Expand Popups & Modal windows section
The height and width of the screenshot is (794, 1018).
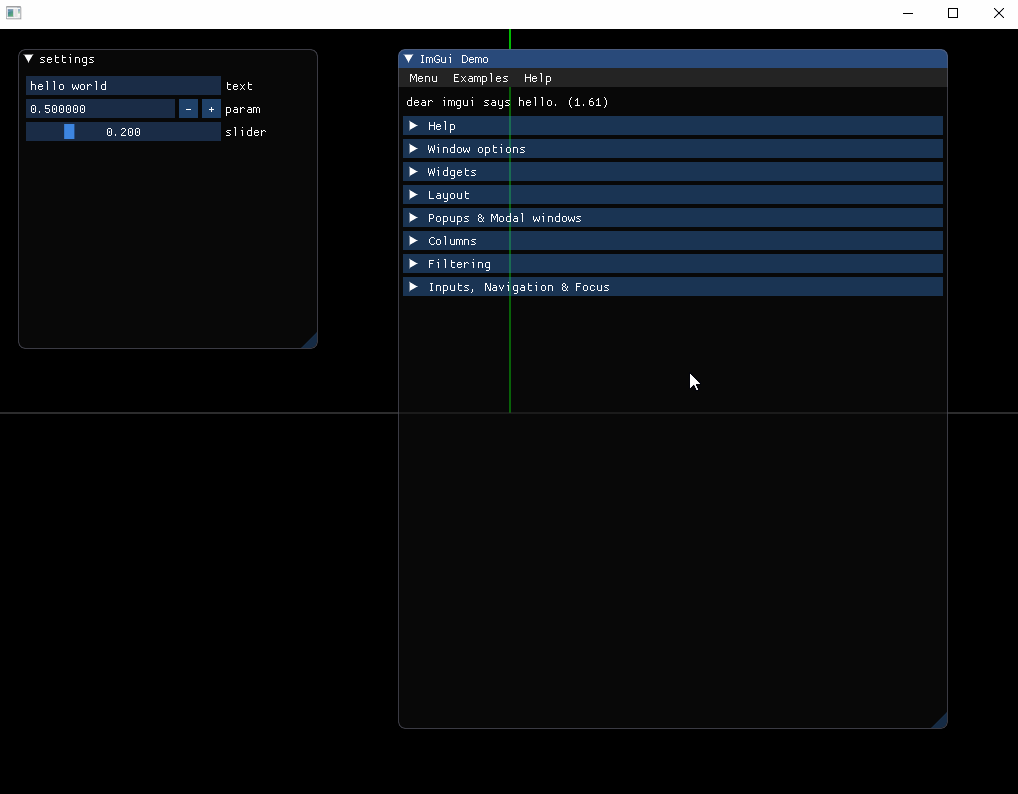coord(673,218)
